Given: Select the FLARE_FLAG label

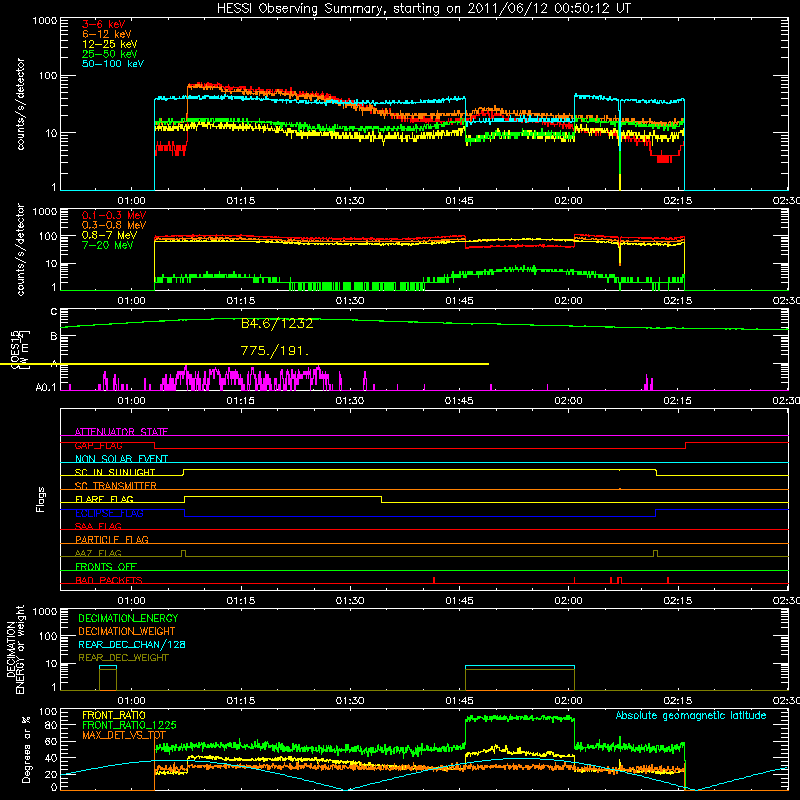Looking at the screenshot, I should tap(104, 499).
